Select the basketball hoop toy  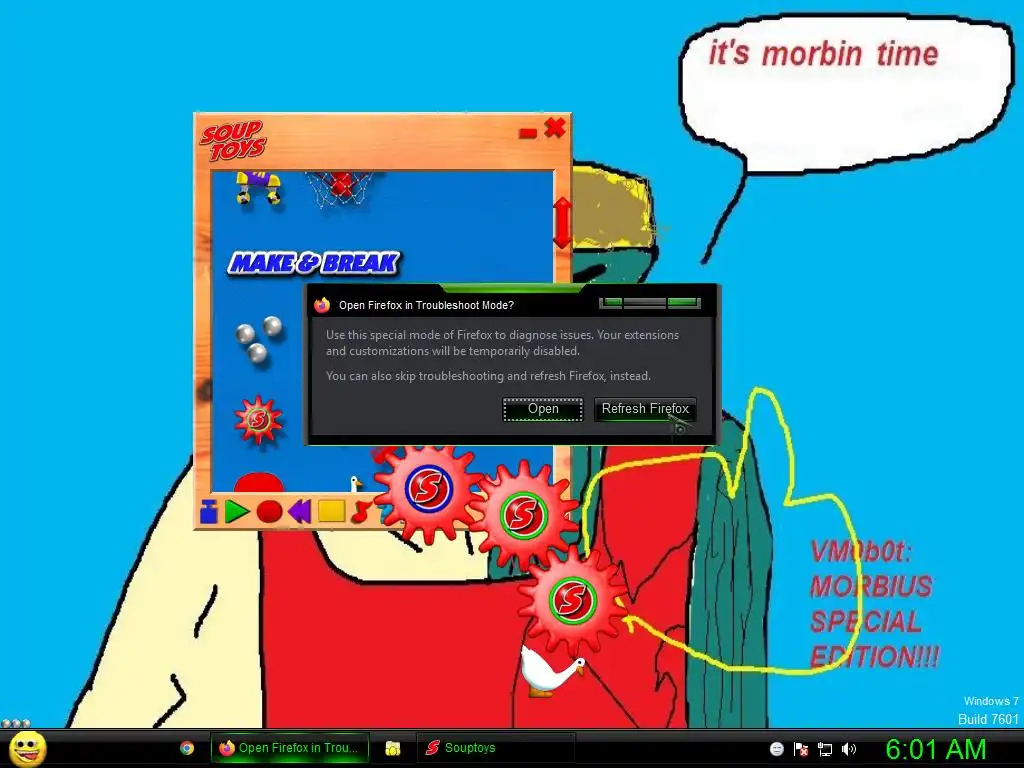coord(339,188)
